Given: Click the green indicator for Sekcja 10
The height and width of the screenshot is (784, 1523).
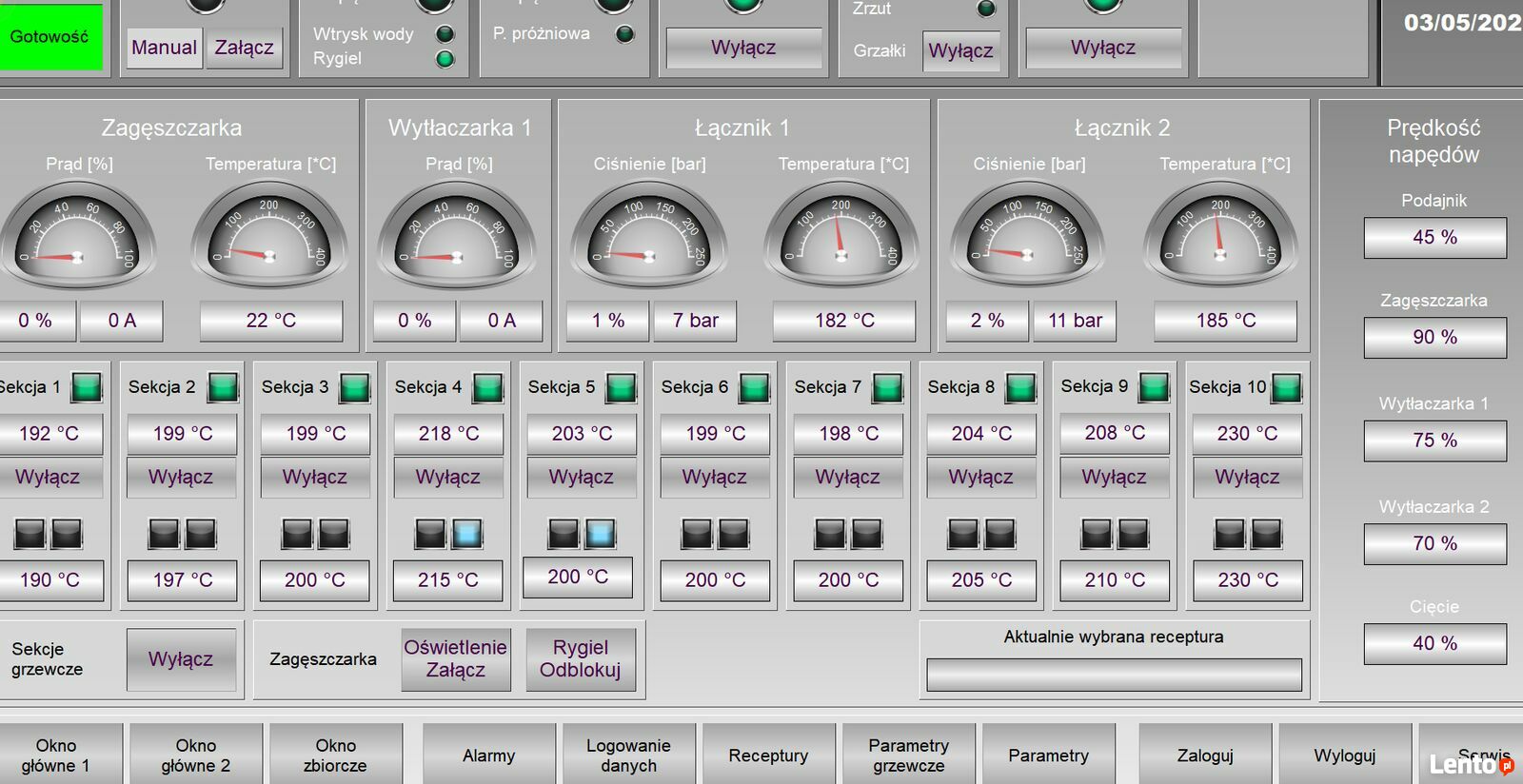Looking at the screenshot, I should pyautogui.click(x=1286, y=387).
